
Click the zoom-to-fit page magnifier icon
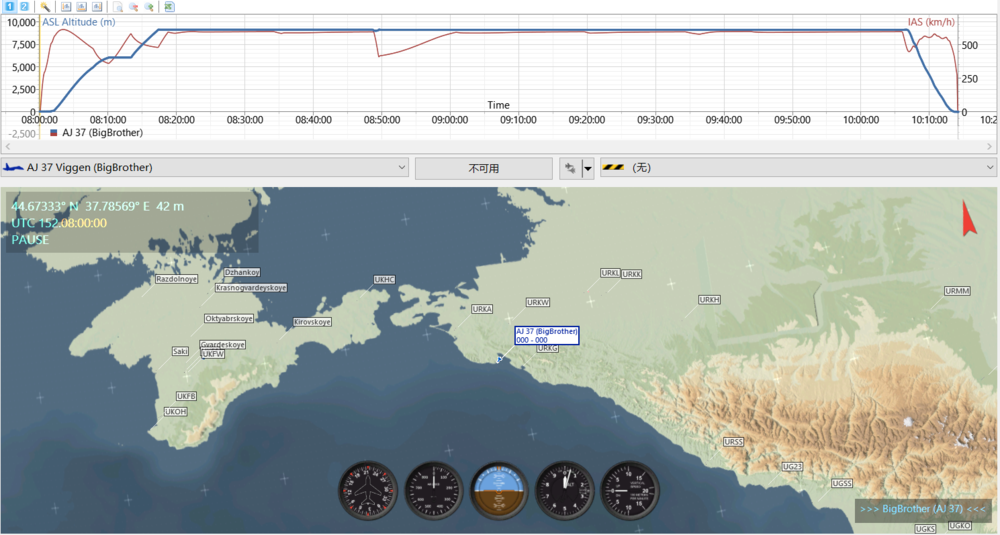pos(118,6)
